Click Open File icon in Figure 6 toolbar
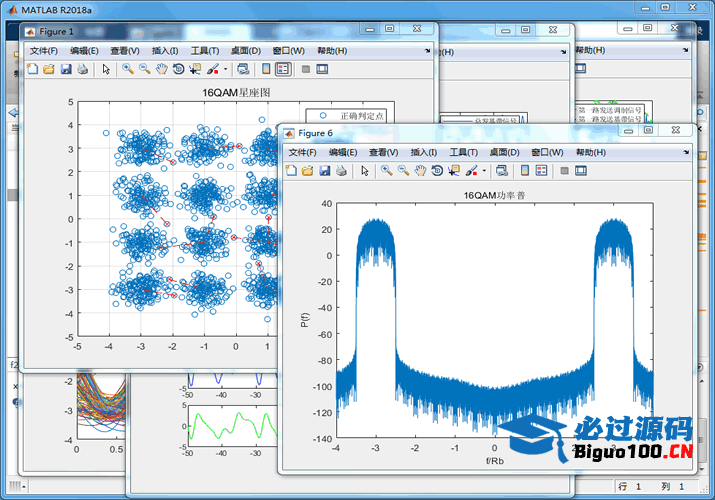The height and width of the screenshot is (500, 715). [308, 171]
